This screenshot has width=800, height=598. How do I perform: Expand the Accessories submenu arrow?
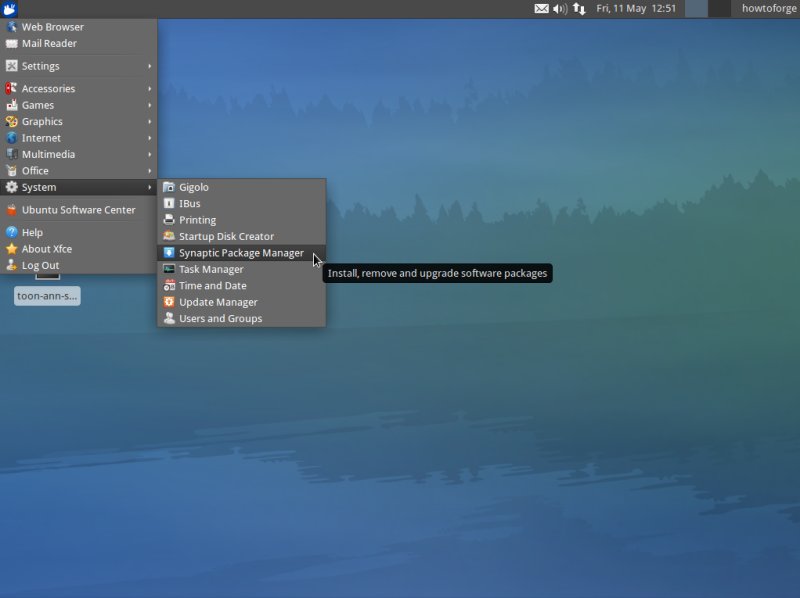click(x=149, y=88)
